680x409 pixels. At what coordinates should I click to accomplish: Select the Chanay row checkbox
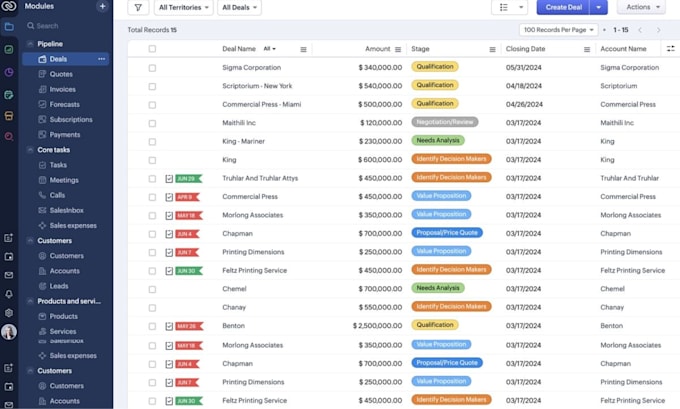[152, 308]
